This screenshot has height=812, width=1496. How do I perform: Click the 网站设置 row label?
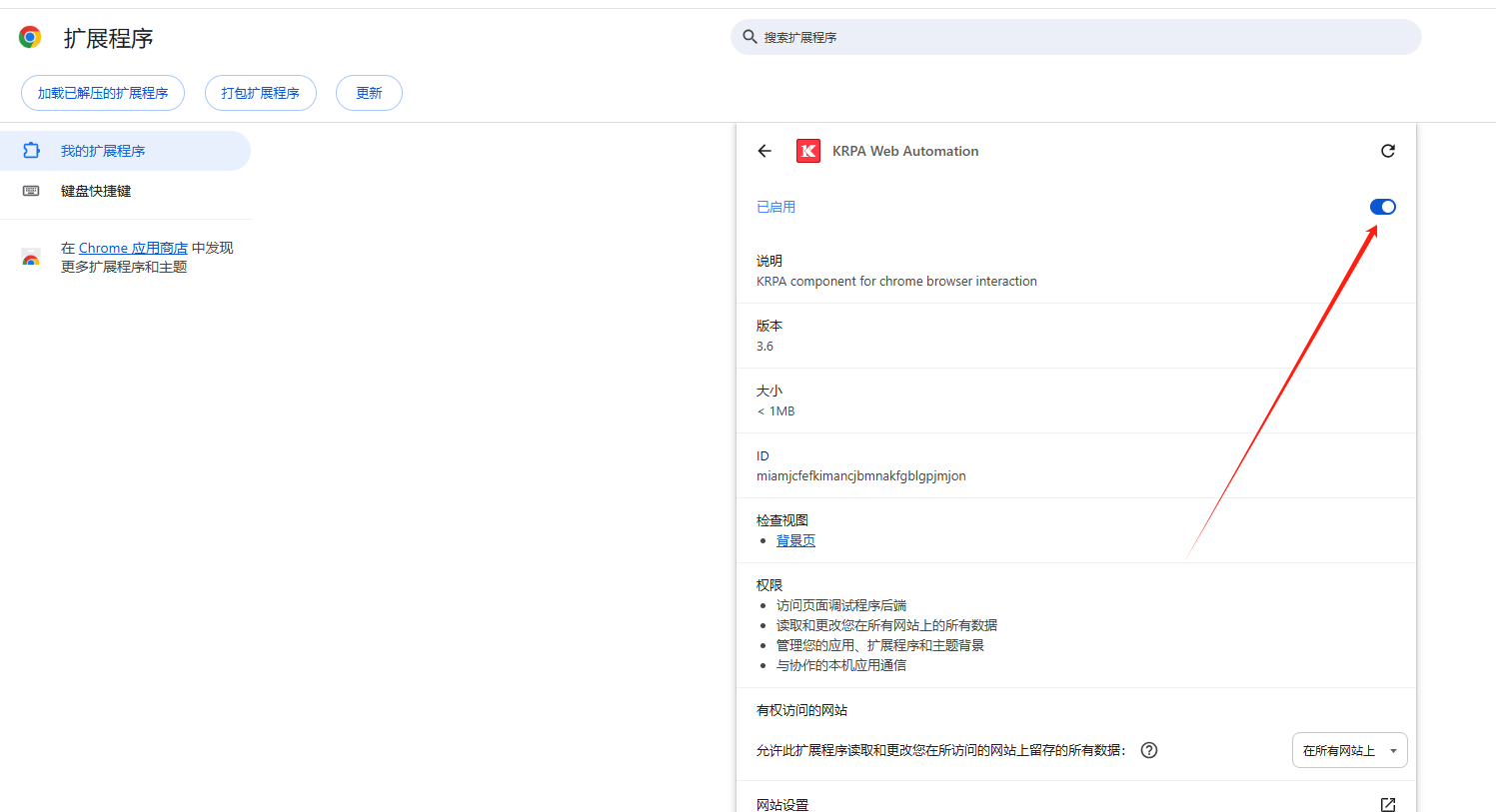tap(782, 805)
